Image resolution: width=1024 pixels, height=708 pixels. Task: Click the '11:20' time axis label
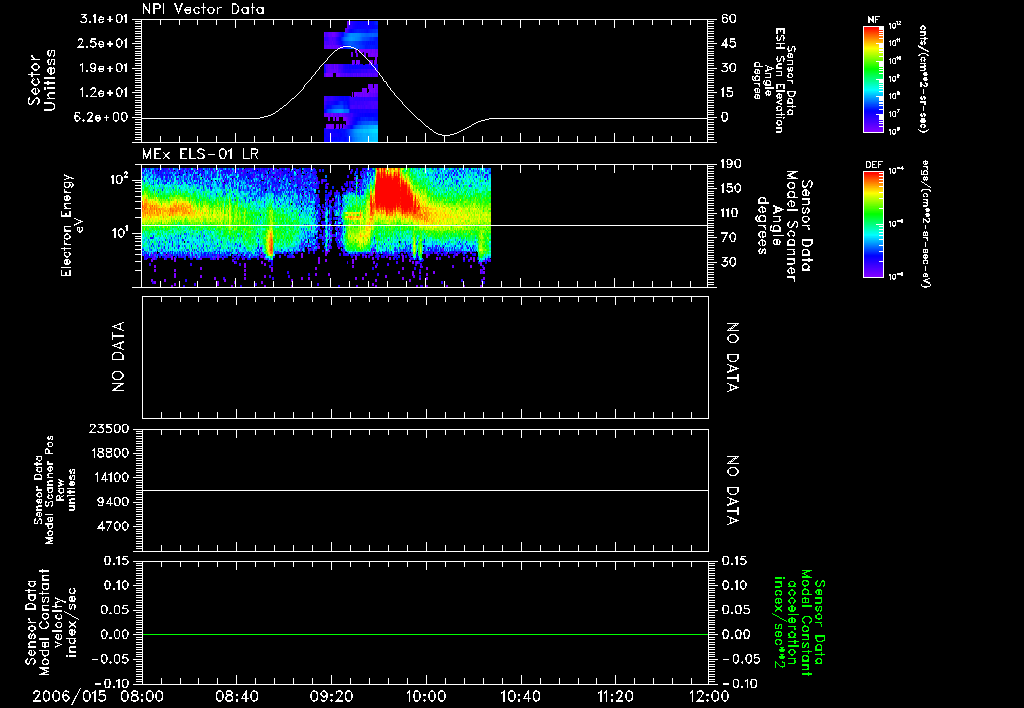coord(615,696)
